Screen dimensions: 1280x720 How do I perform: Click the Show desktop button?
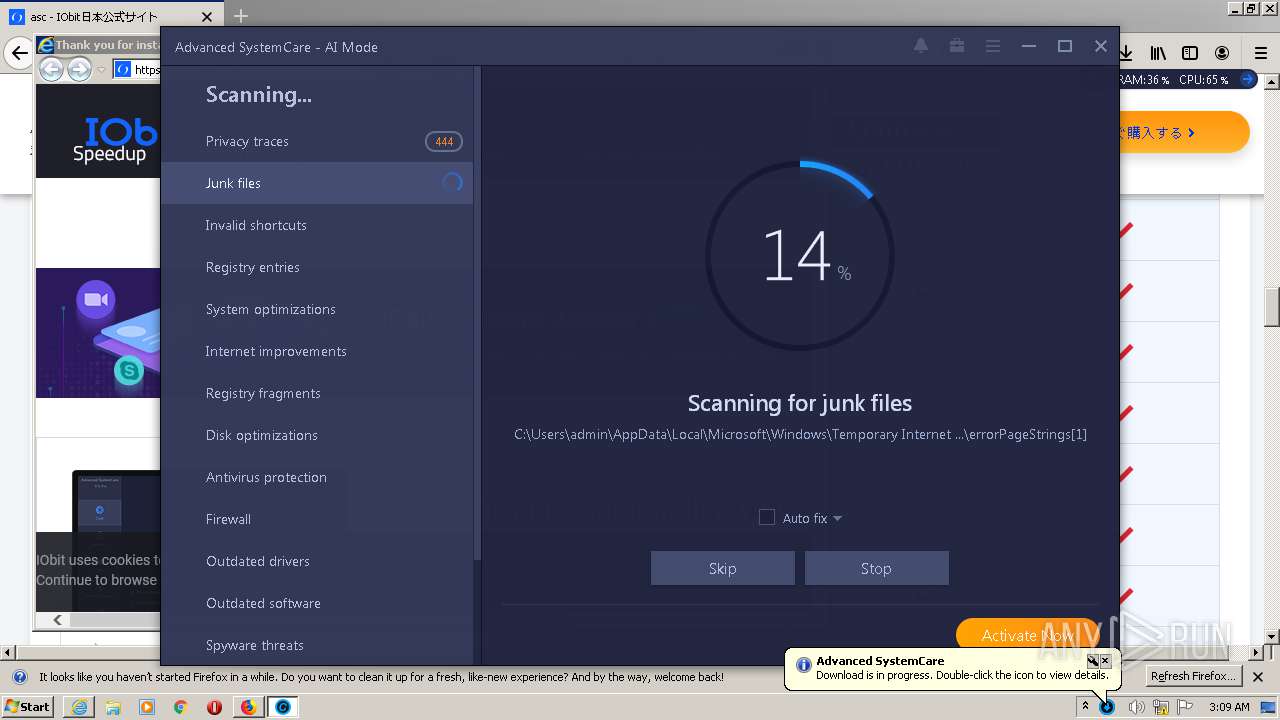tap(1270, 707)
